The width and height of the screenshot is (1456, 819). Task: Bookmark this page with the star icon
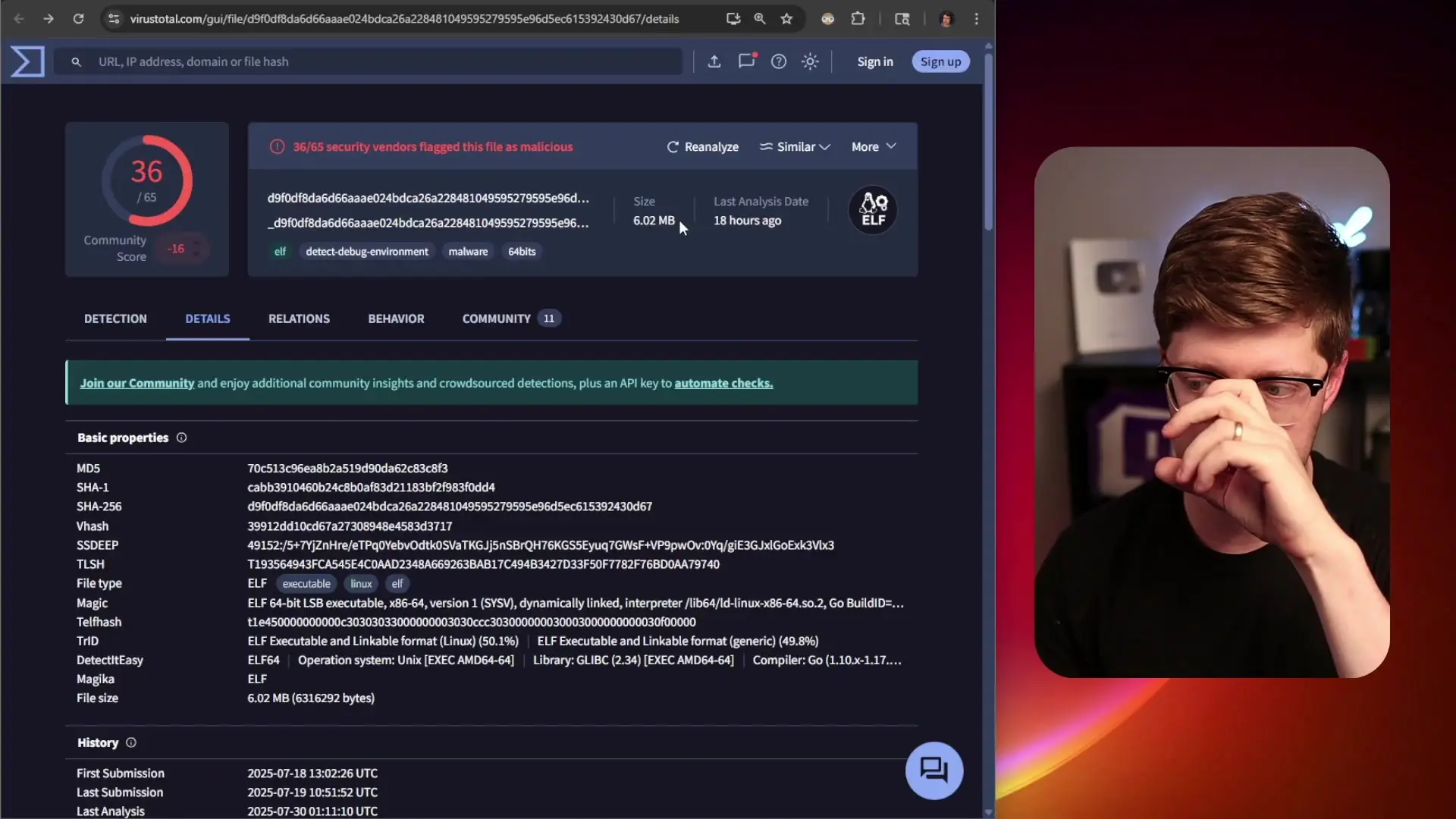(787, 19)
